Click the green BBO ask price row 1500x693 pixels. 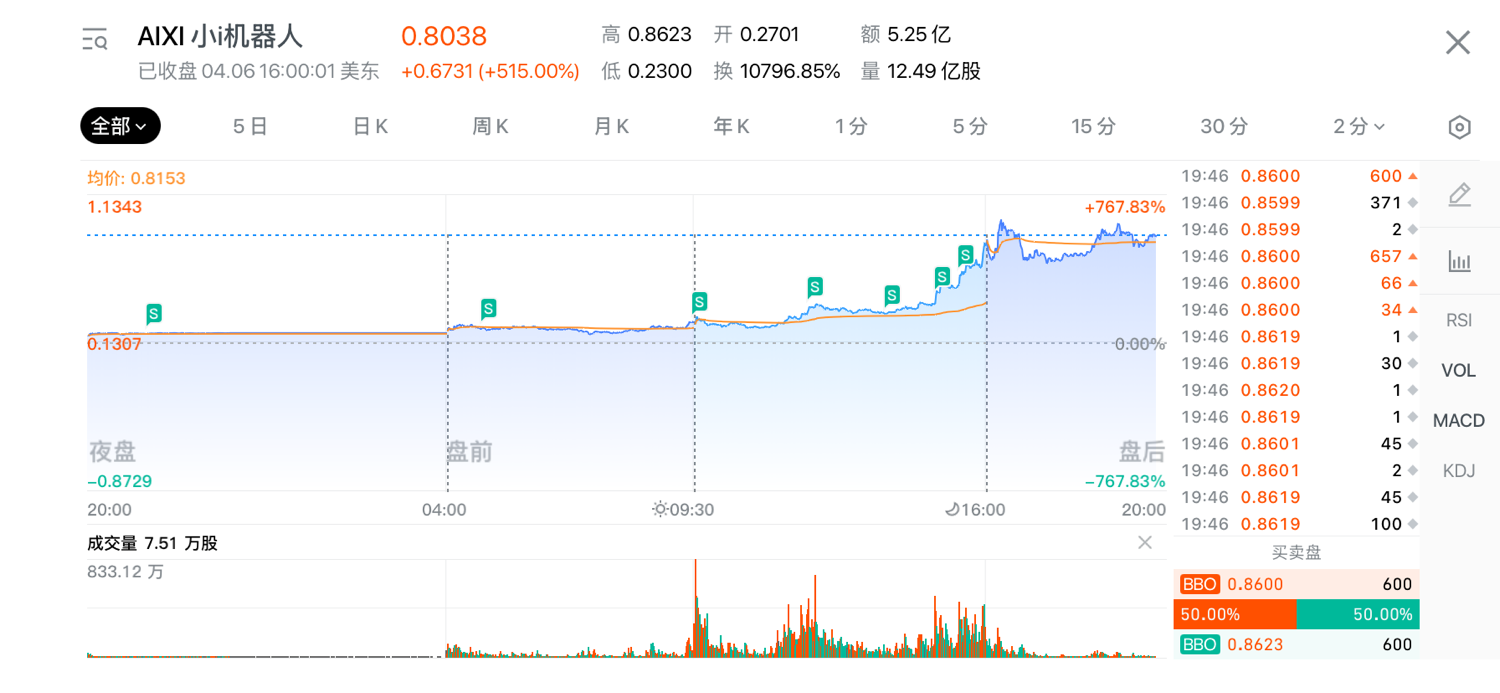[1296, 645]
